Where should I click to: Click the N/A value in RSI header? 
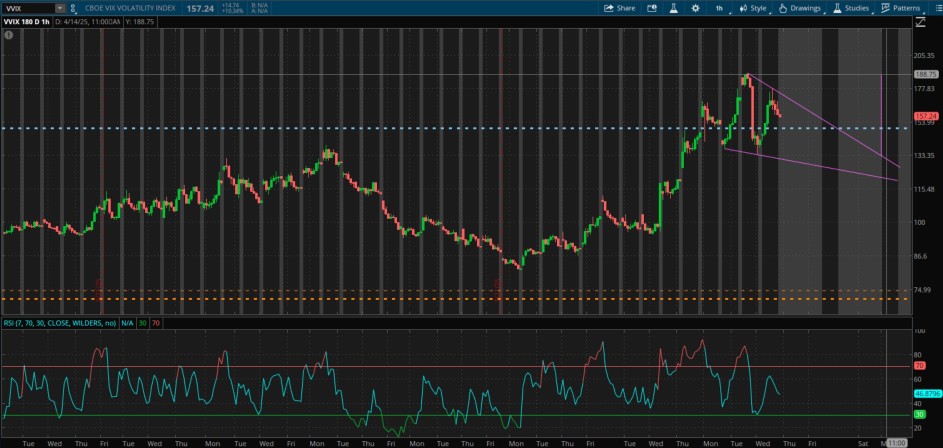pyautogui.click(x=127, y=323)
